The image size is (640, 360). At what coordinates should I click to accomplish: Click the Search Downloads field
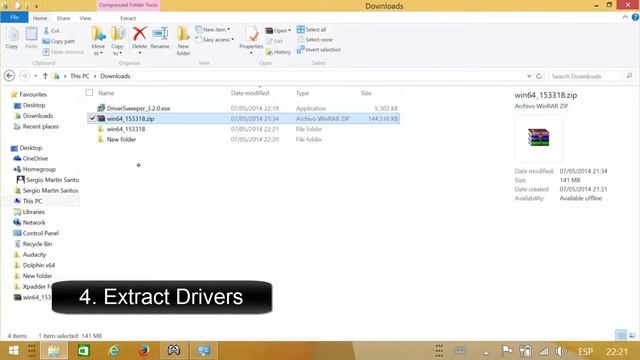click(591, 76)
